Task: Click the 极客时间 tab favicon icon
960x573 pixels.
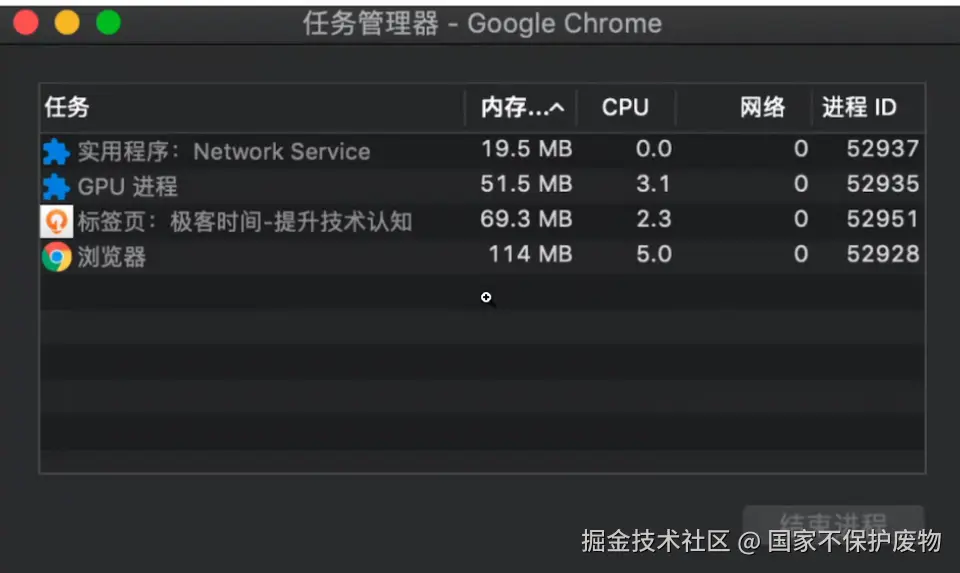Action: tap(56, 221)
